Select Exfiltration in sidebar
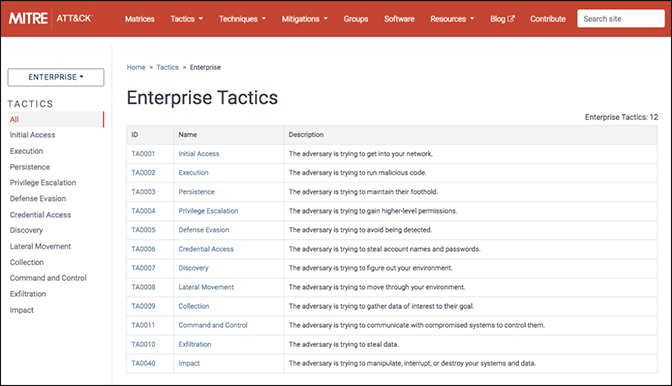This screenshot has width=672, height=386. [x=28, y=294]
